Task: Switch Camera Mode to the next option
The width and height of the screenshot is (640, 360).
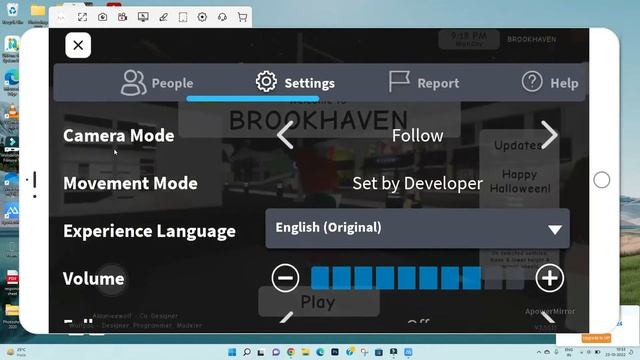Action: [549, 135]
